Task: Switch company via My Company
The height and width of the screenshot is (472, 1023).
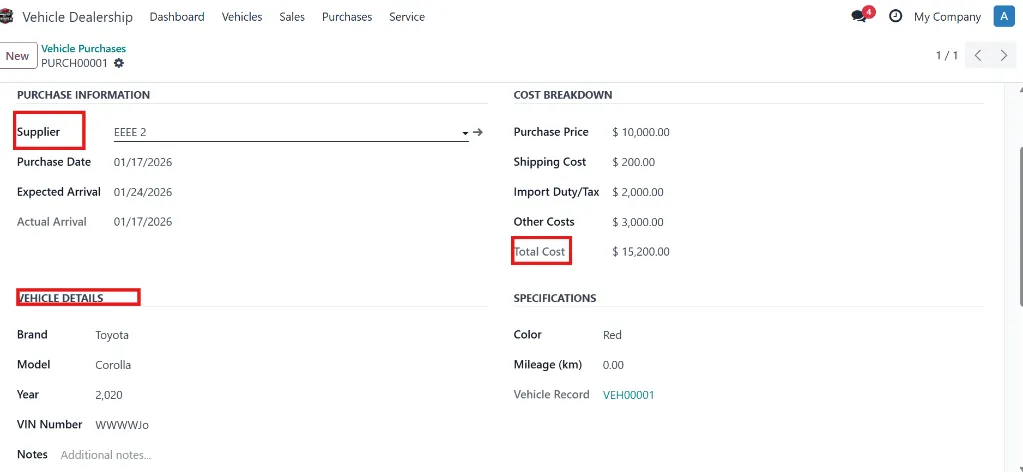Action: 947,17
